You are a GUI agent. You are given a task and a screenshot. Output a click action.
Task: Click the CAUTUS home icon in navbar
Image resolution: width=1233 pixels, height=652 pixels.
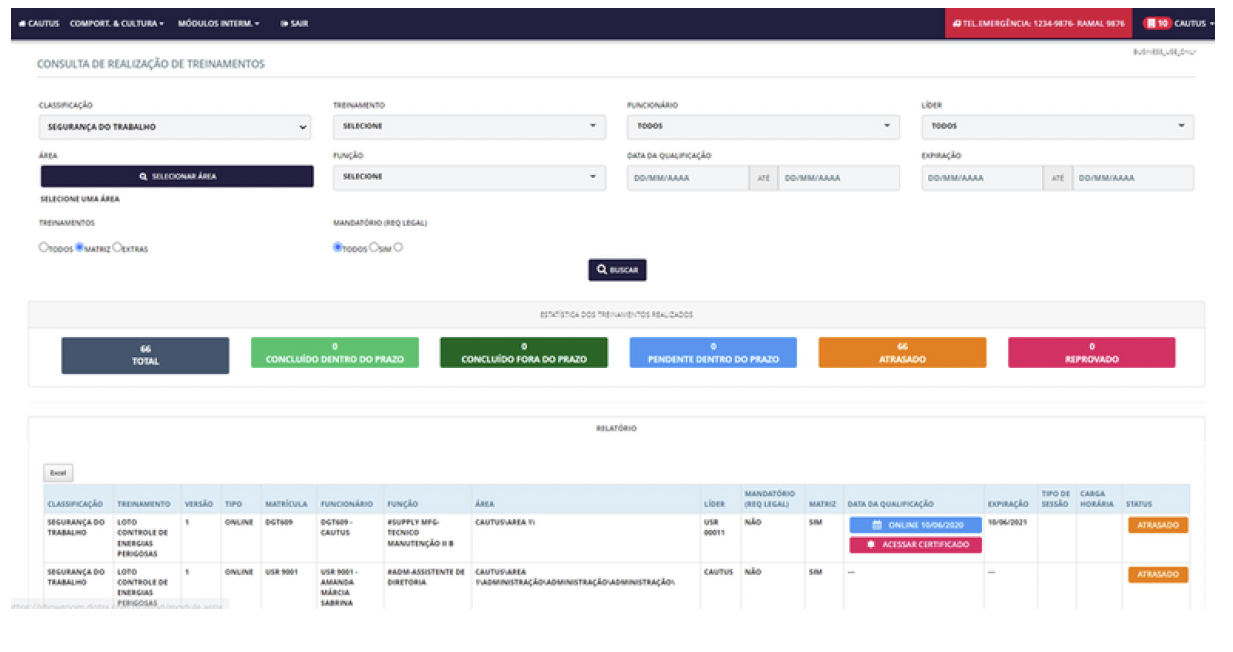(22, 23)
